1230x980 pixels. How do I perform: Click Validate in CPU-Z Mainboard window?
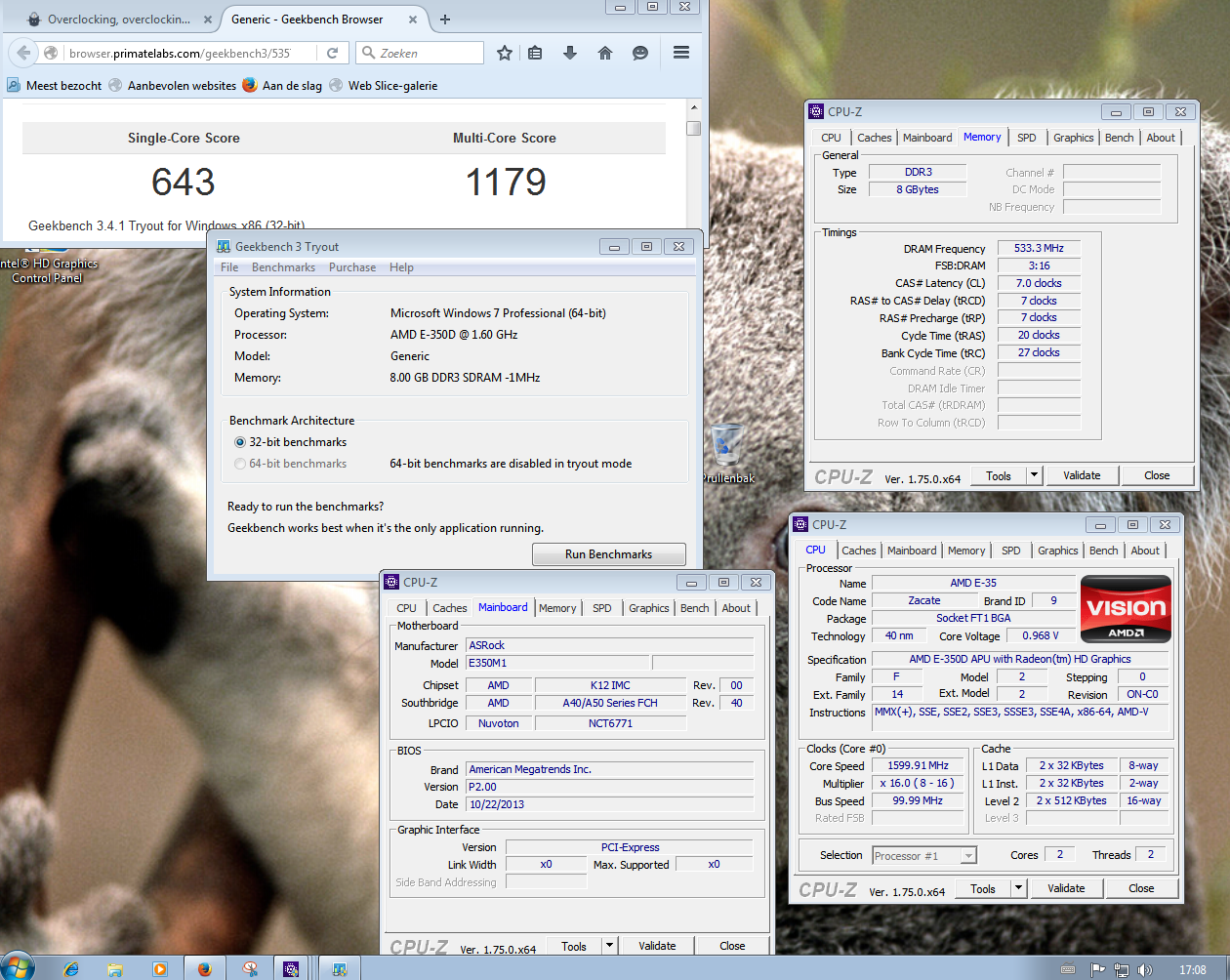[657, 946]
